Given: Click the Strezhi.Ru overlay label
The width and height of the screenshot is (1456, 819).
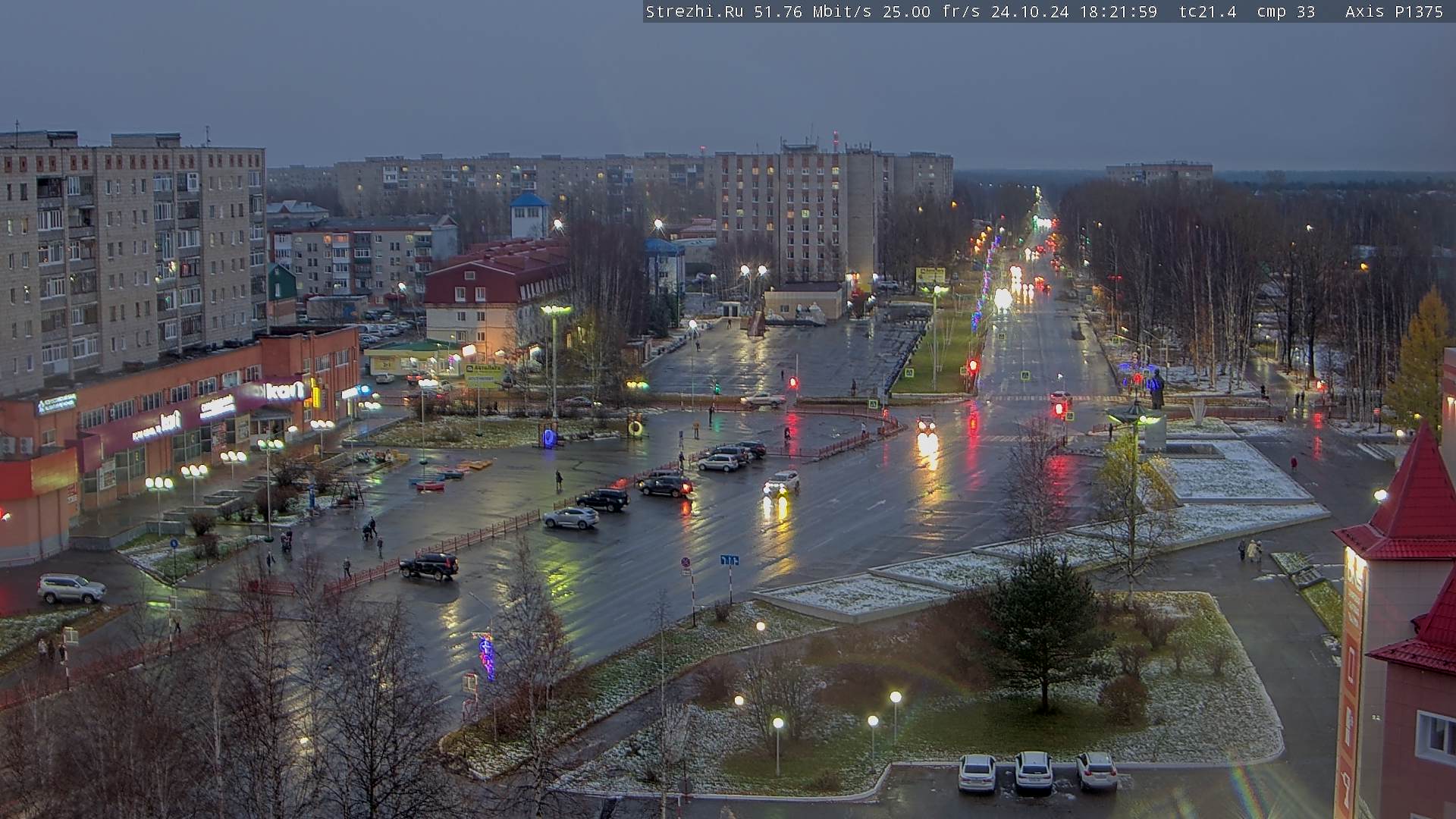Looking at the screenshot, I should (x=694, y=12).
